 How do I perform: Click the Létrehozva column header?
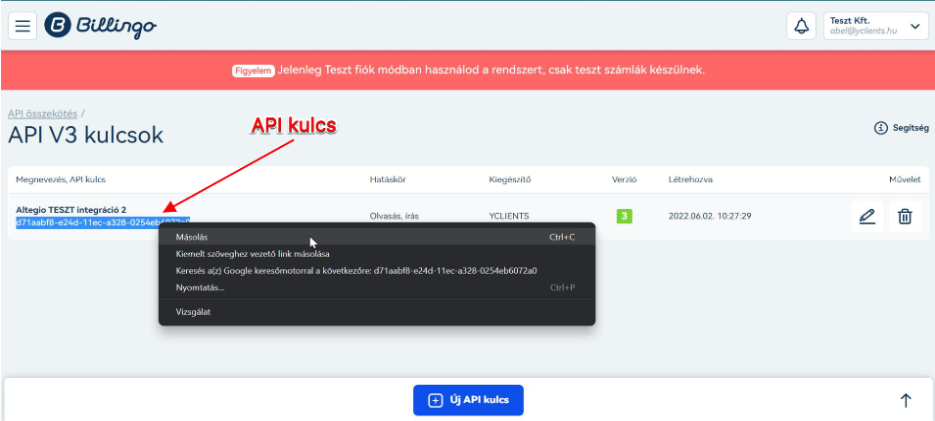pyautogui.click(x=691, y=179)
